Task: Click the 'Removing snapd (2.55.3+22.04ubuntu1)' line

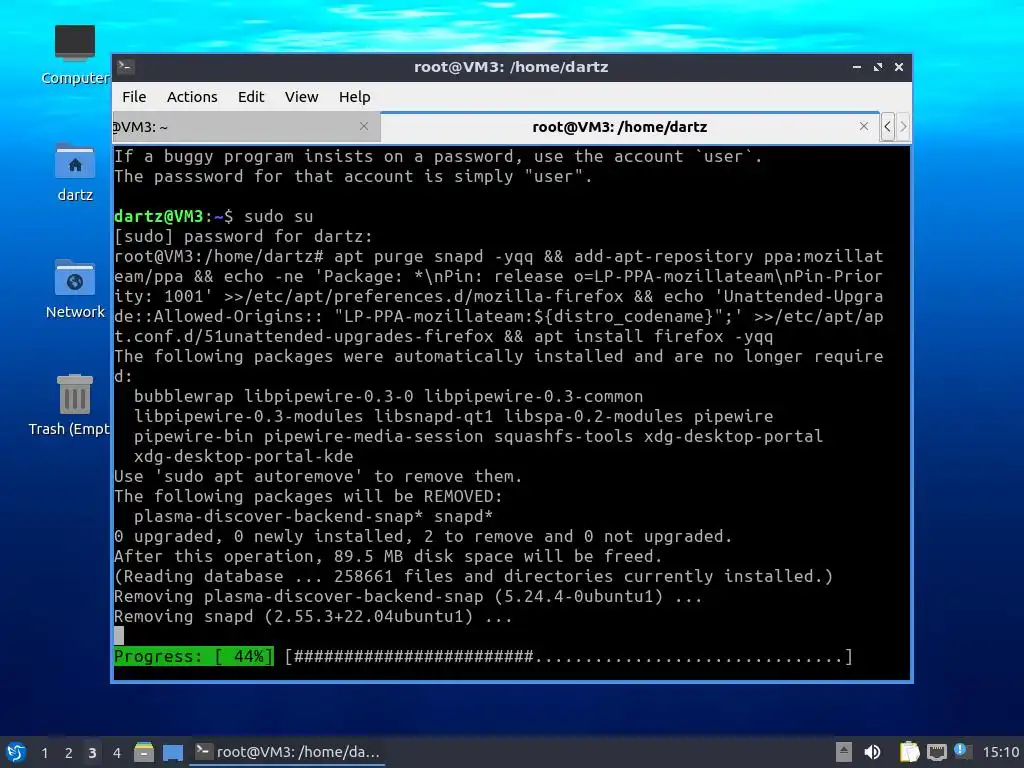Action: [313, 616]
